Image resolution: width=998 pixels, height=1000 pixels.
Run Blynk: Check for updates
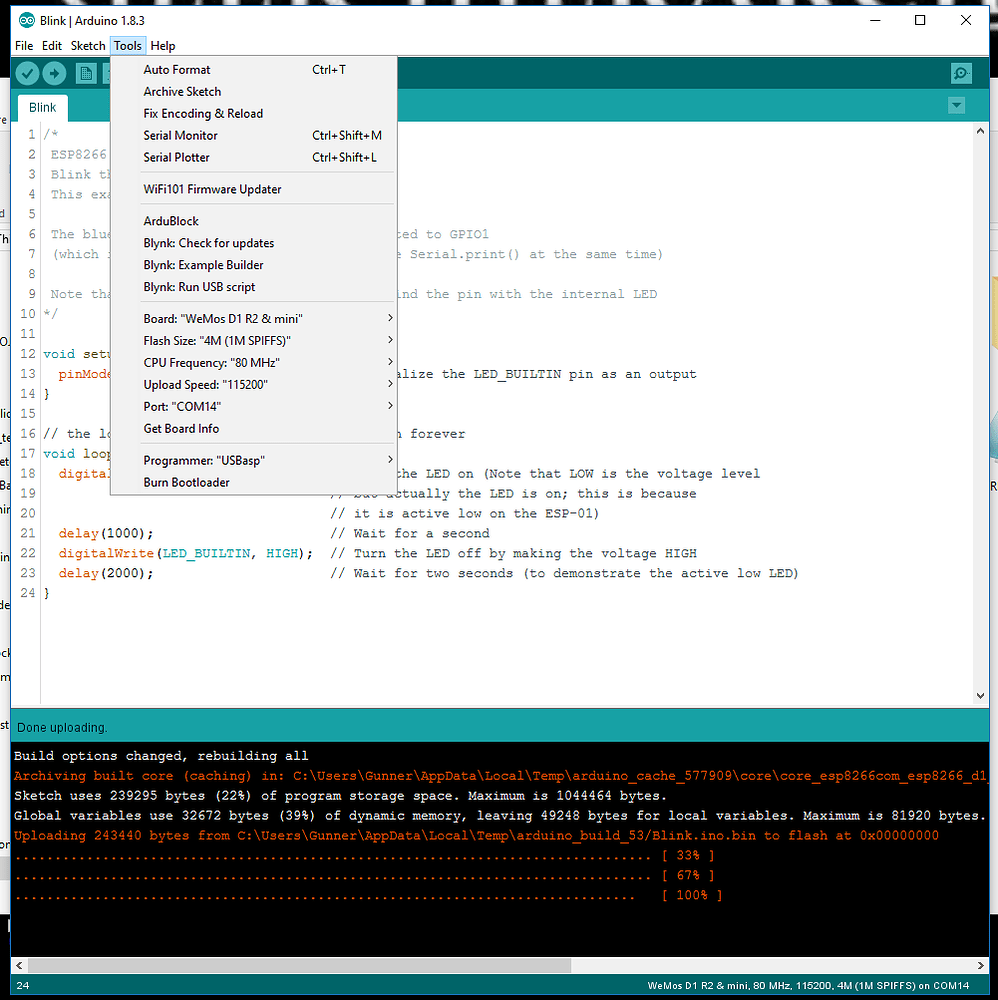coord(208,242)
